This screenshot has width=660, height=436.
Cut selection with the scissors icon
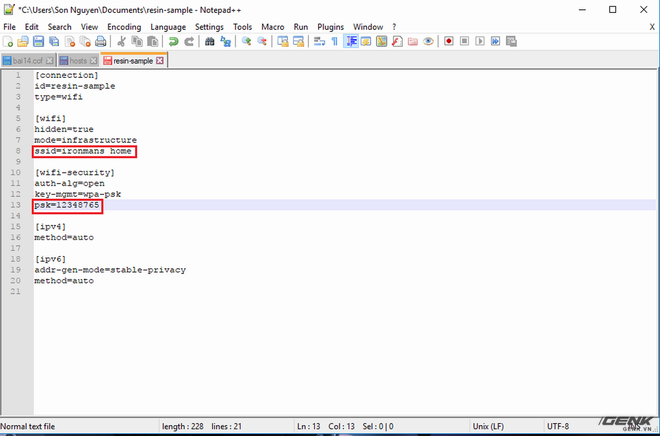122,41
